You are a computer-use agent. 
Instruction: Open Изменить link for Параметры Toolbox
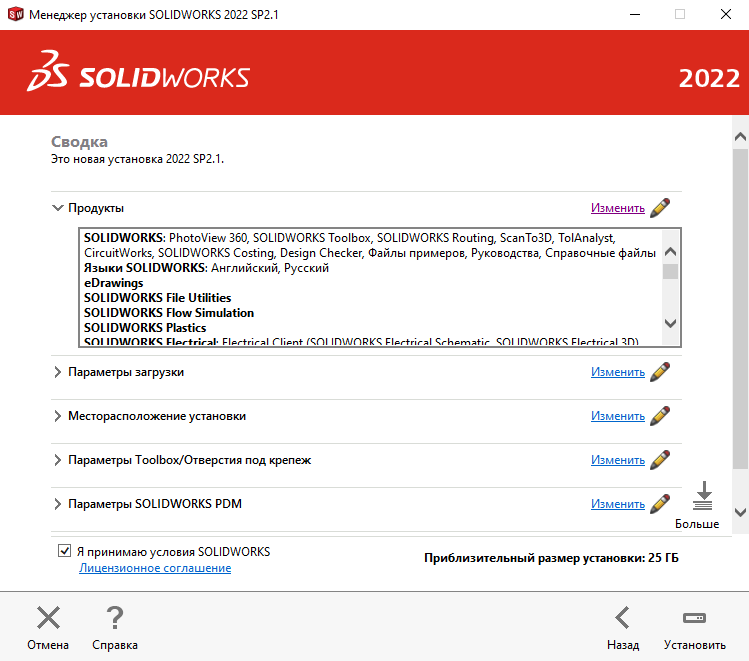[618, 460]
